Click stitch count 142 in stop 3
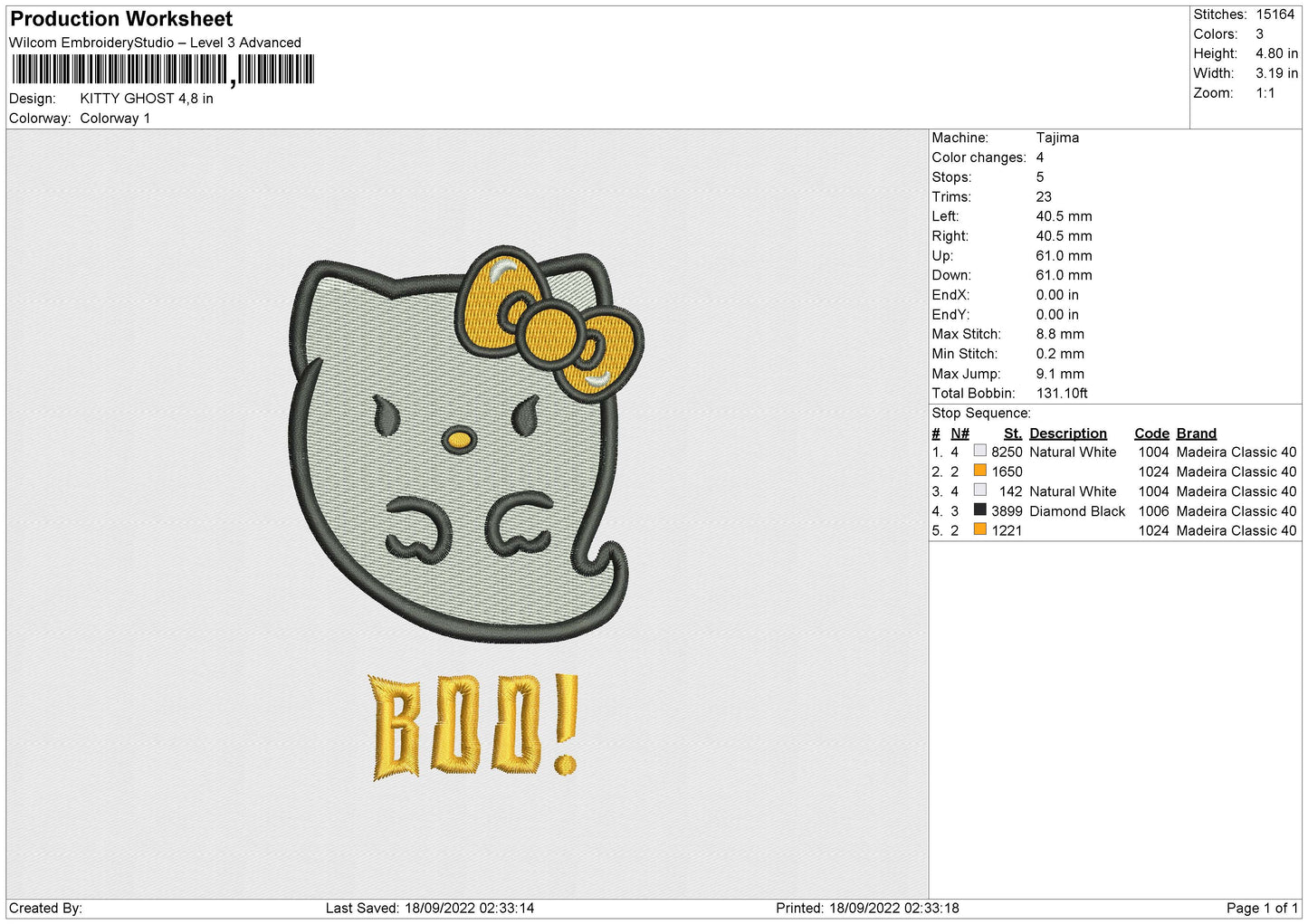 1010,492
